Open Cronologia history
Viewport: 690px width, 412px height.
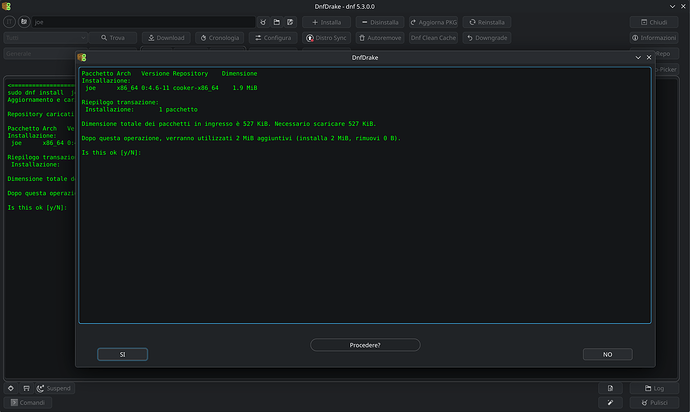point(220,38)
